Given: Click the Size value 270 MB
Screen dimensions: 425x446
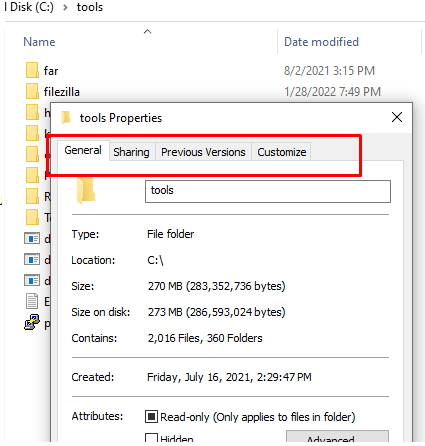Looking at the screenshot, I should coord(217,286).
